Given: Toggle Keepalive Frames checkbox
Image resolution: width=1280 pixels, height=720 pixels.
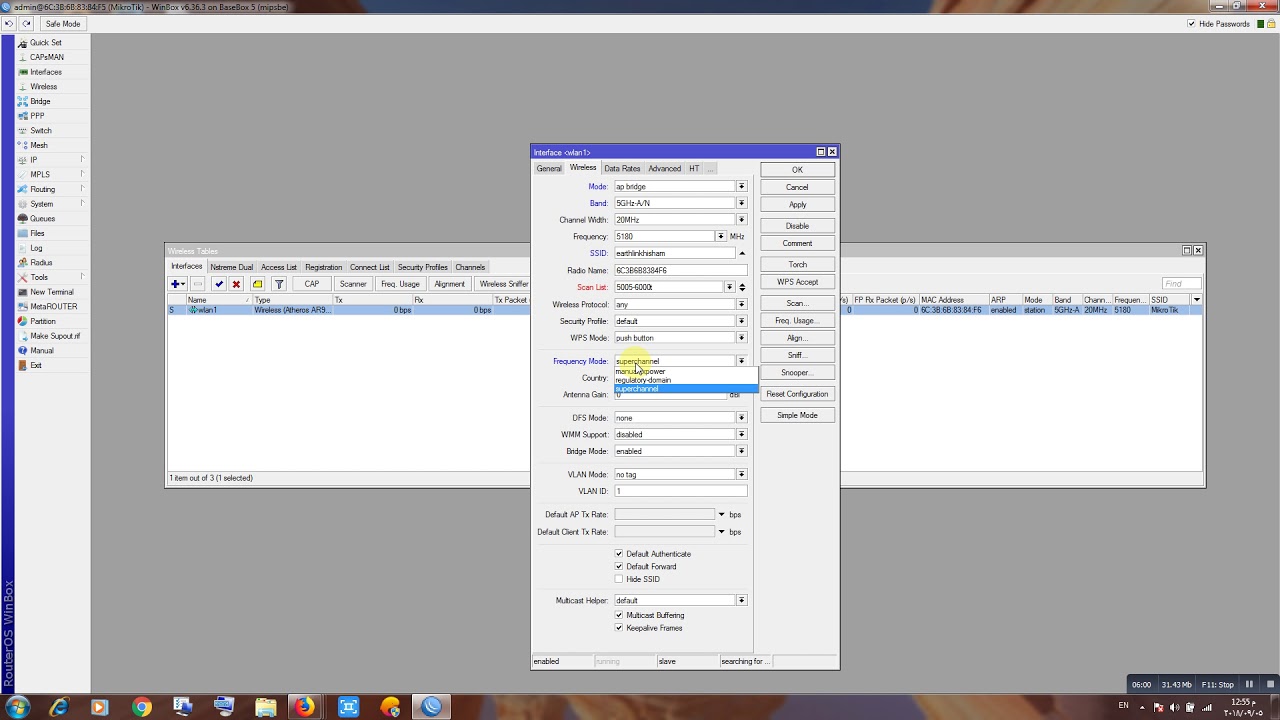Looking at the screenshot, I should tap(619, 628).
